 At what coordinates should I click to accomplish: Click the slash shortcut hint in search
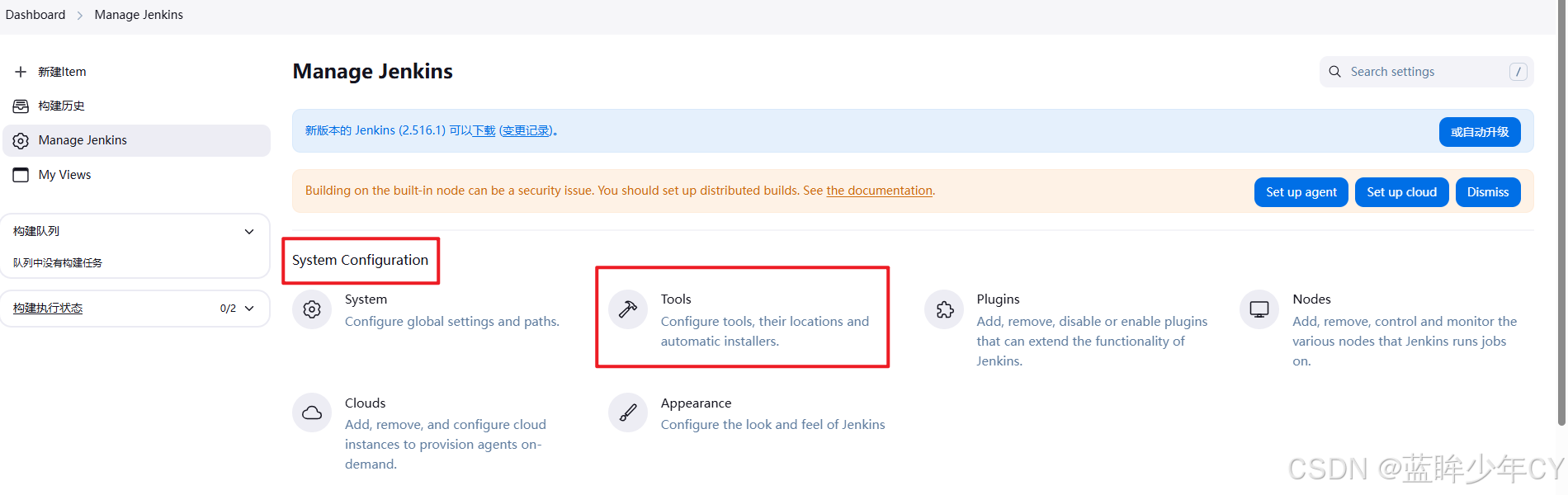pos(1518,72)
